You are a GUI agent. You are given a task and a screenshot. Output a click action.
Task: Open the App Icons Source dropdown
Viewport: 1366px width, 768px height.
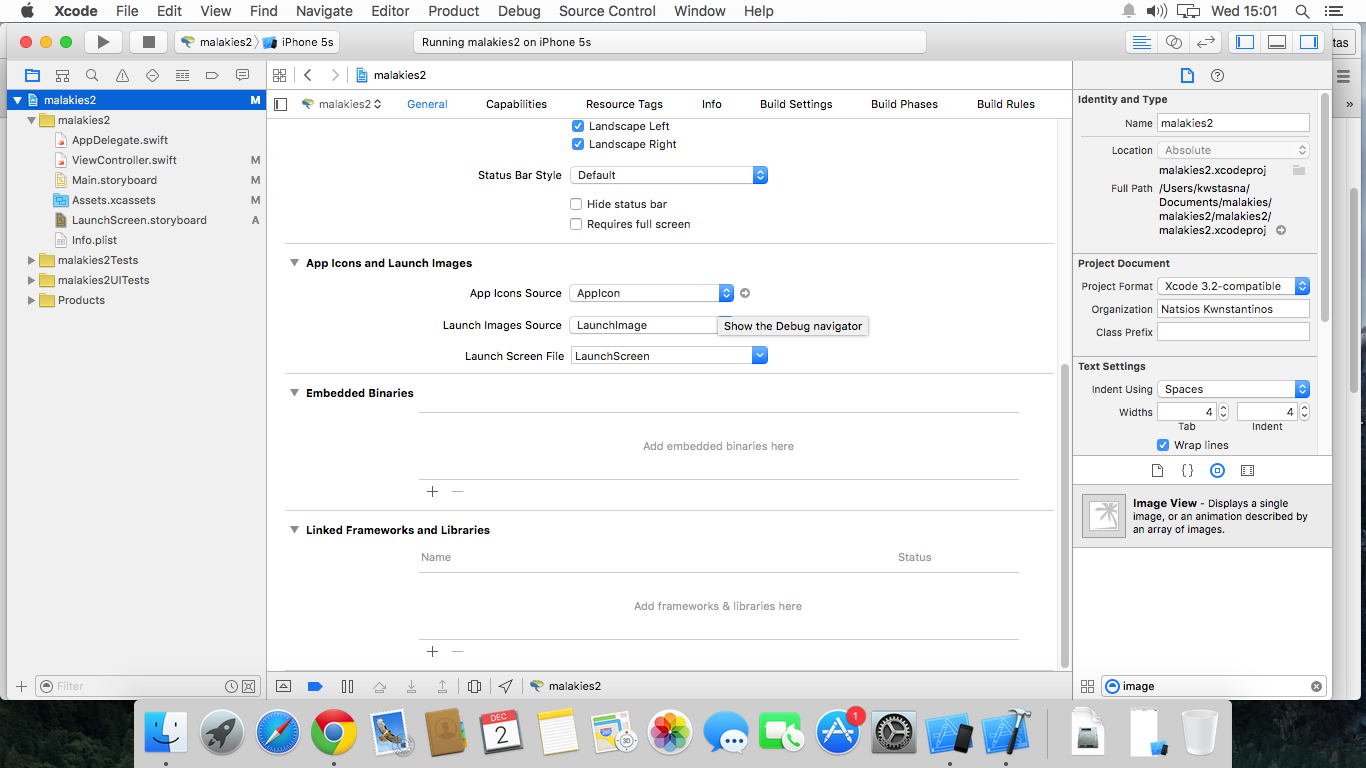[652, 293]
